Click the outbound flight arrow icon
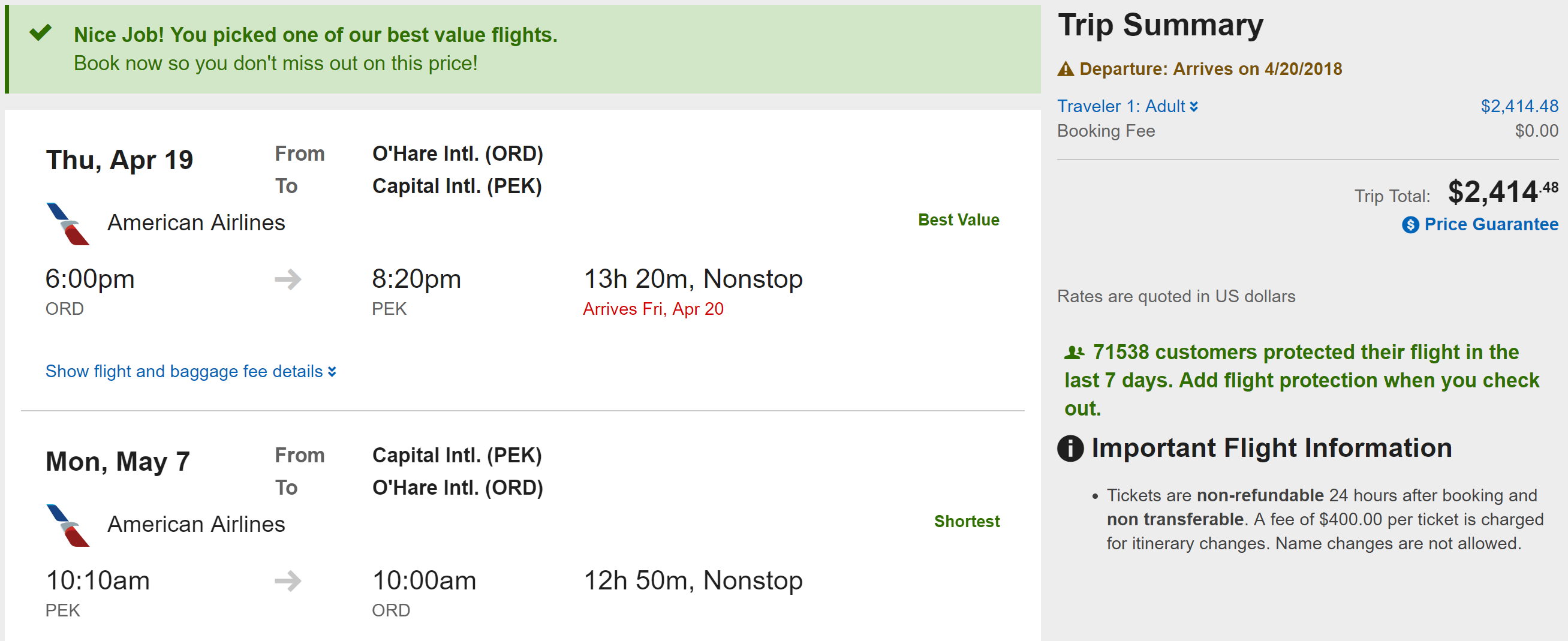The height and width of the screenshot is (641, 1568). [x=288, y=279]
